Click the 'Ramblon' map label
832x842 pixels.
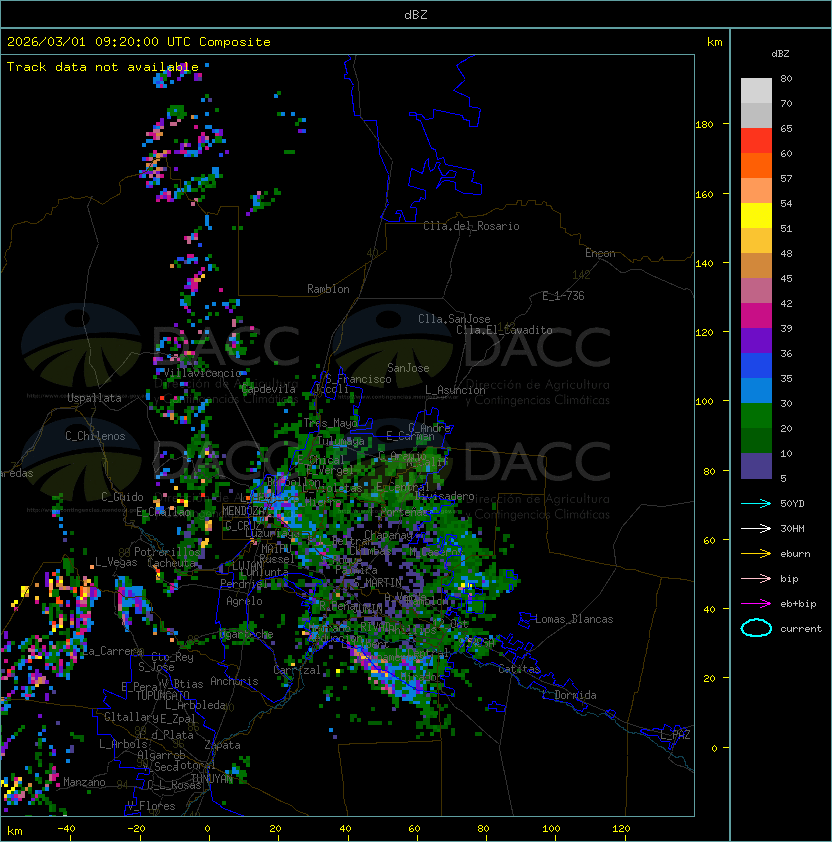pos(328,289)
